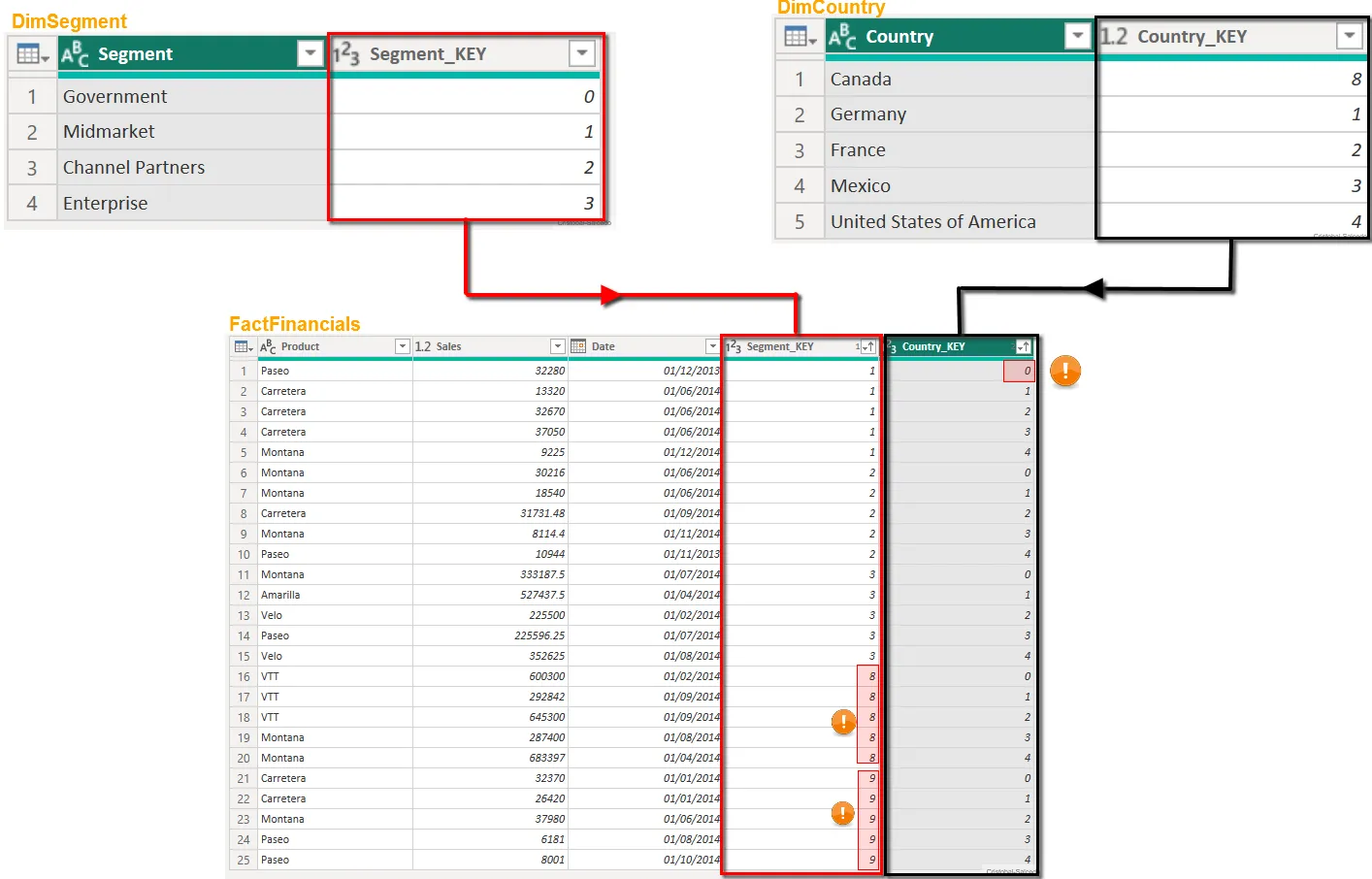
Task: Click the decimal type icon on DimCountry Country_KEY
Action: click(1114, 37)
